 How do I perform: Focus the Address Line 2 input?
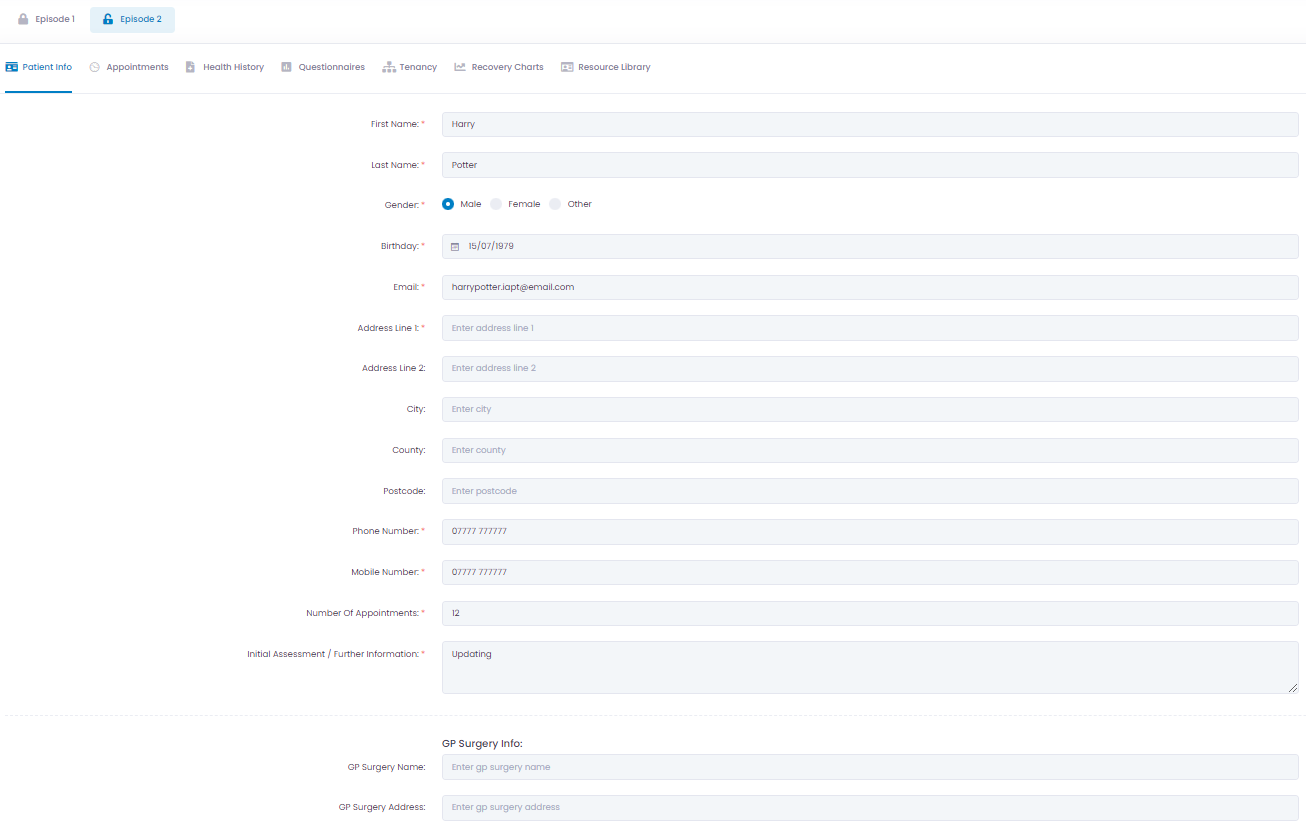870,368
